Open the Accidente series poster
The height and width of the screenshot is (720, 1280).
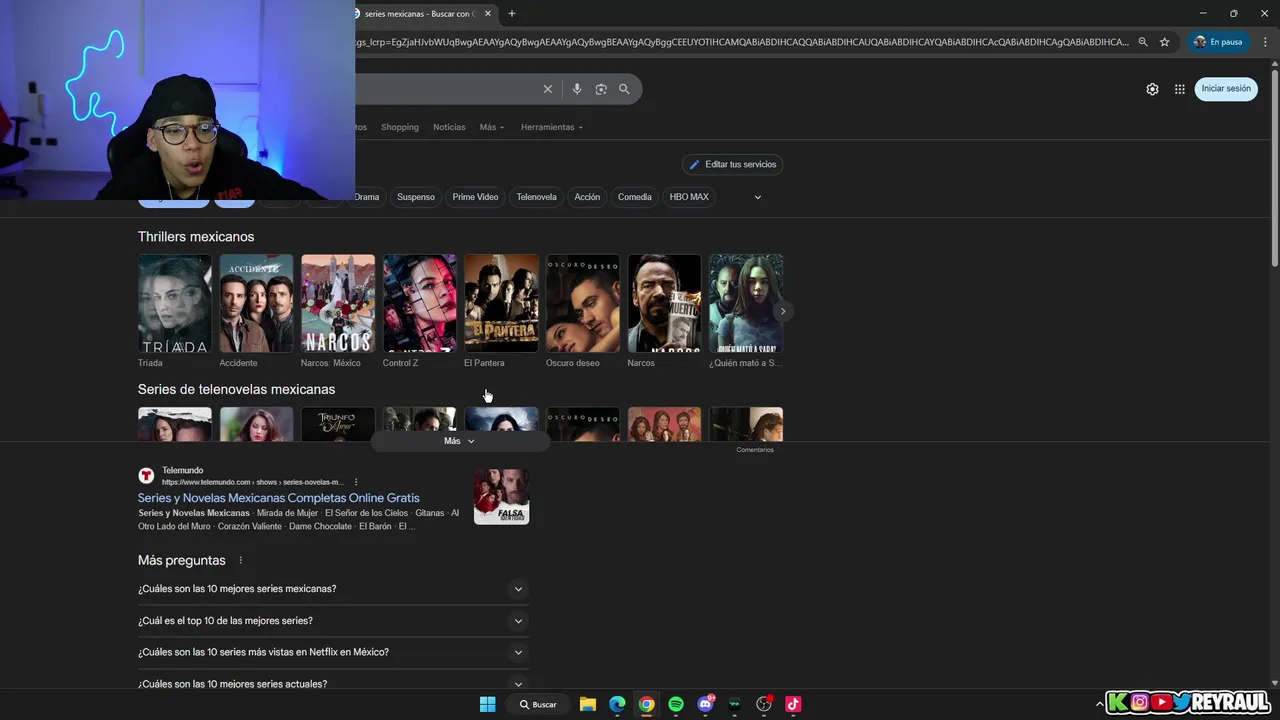click(257, 303)
